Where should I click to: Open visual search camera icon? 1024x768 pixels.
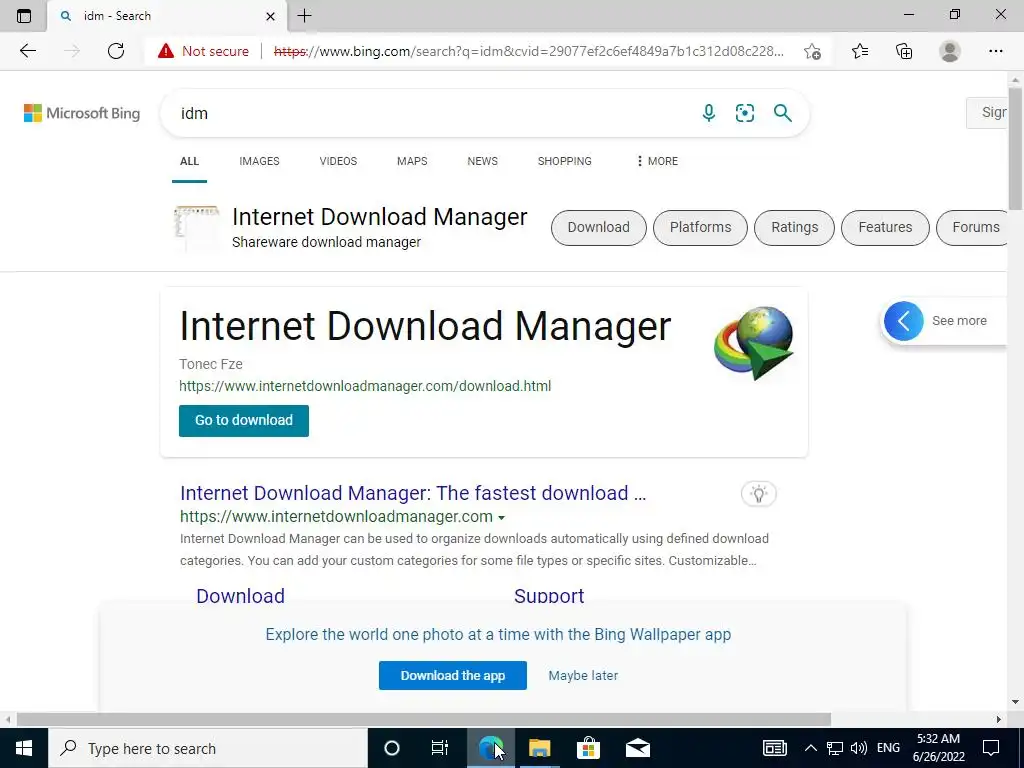click(744, 113)
